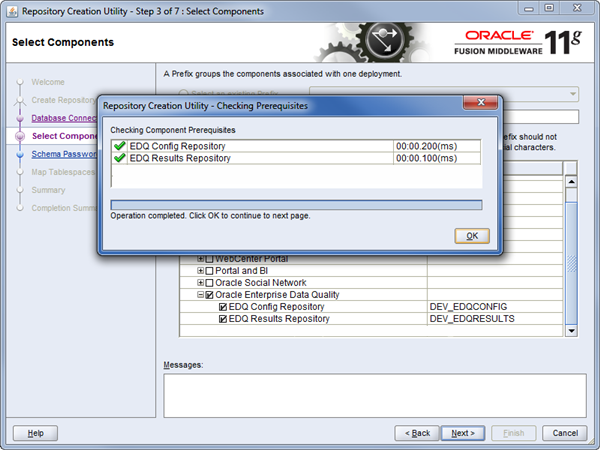Click the prerequisites progress bar
Image resolution: width=600 pixels, height=450 pixels.
296,205
